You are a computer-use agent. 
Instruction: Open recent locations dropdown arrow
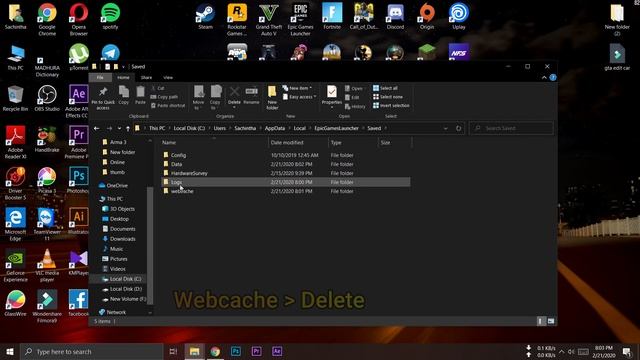click(x=119, y=128)
